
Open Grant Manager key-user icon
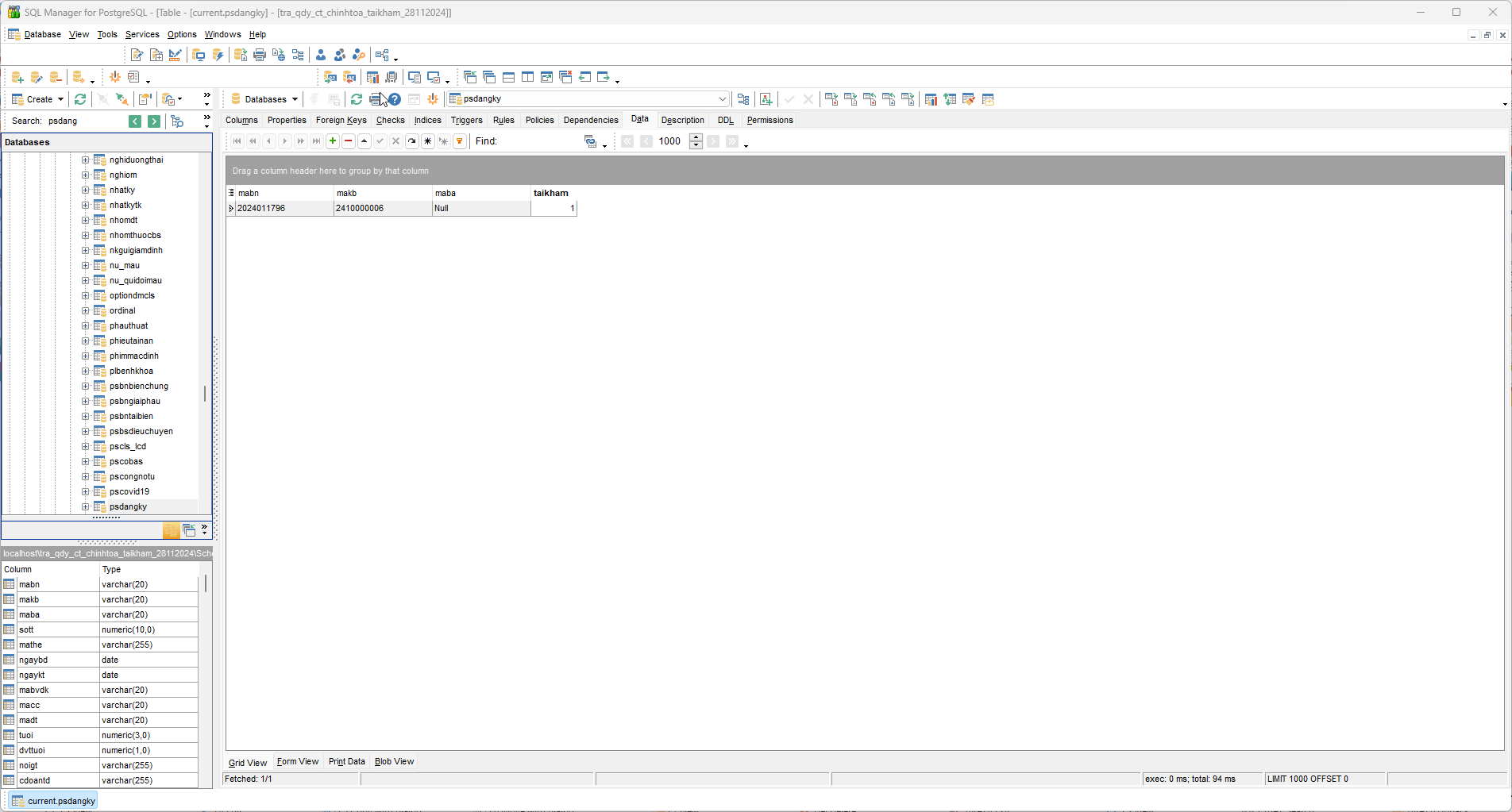pos(359,55)
